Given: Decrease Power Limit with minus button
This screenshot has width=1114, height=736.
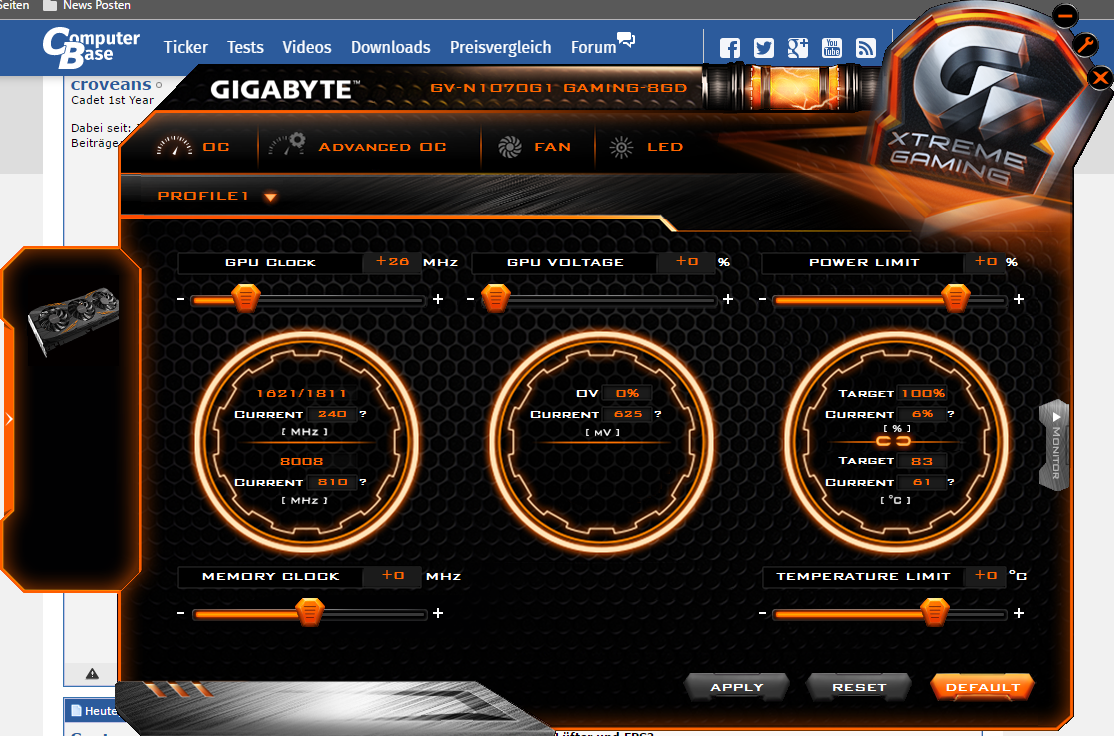Looking at the screenshot, I should (762, 299).
